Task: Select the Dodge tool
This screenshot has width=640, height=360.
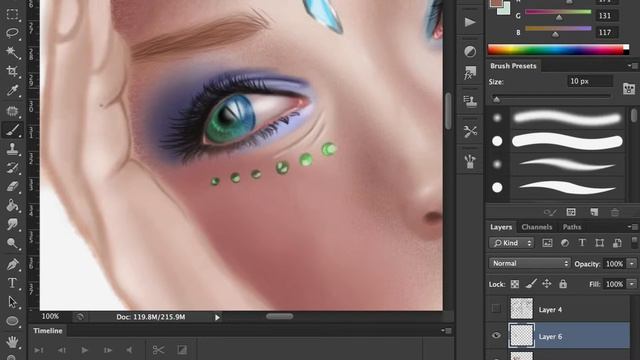Action: [x=12, y=244]
